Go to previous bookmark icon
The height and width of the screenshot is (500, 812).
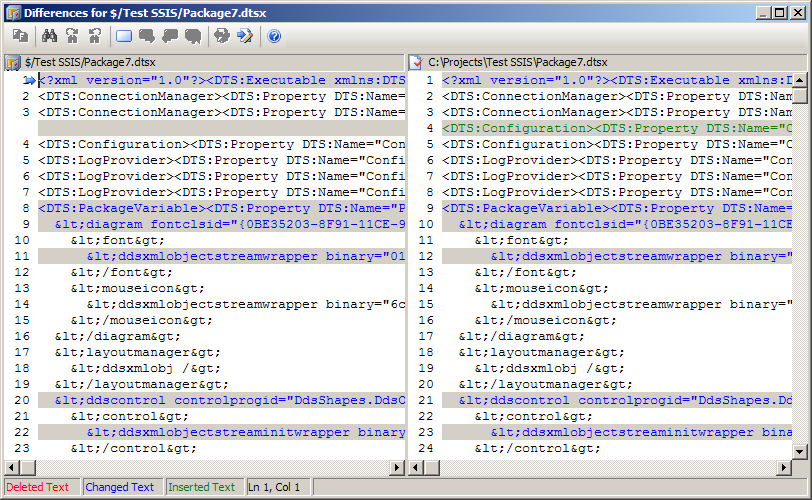[x=170, y=36]
